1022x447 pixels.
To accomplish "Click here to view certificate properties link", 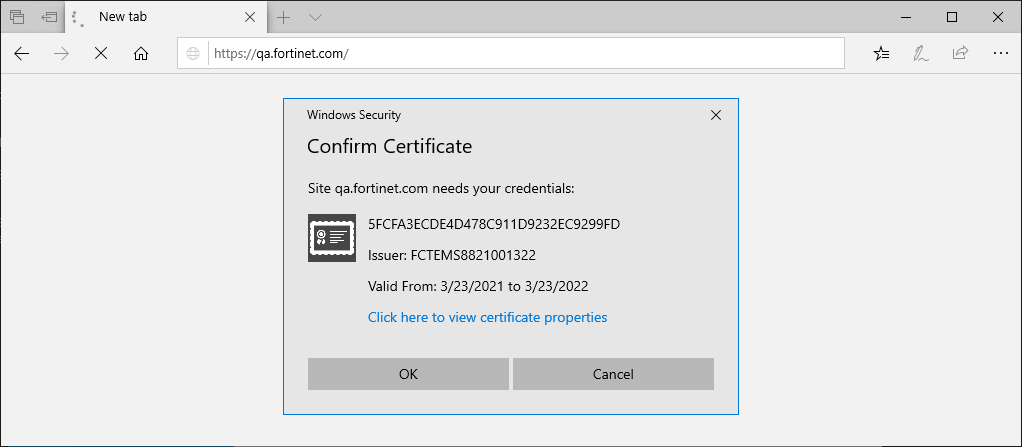I will [x=487, y=317].
